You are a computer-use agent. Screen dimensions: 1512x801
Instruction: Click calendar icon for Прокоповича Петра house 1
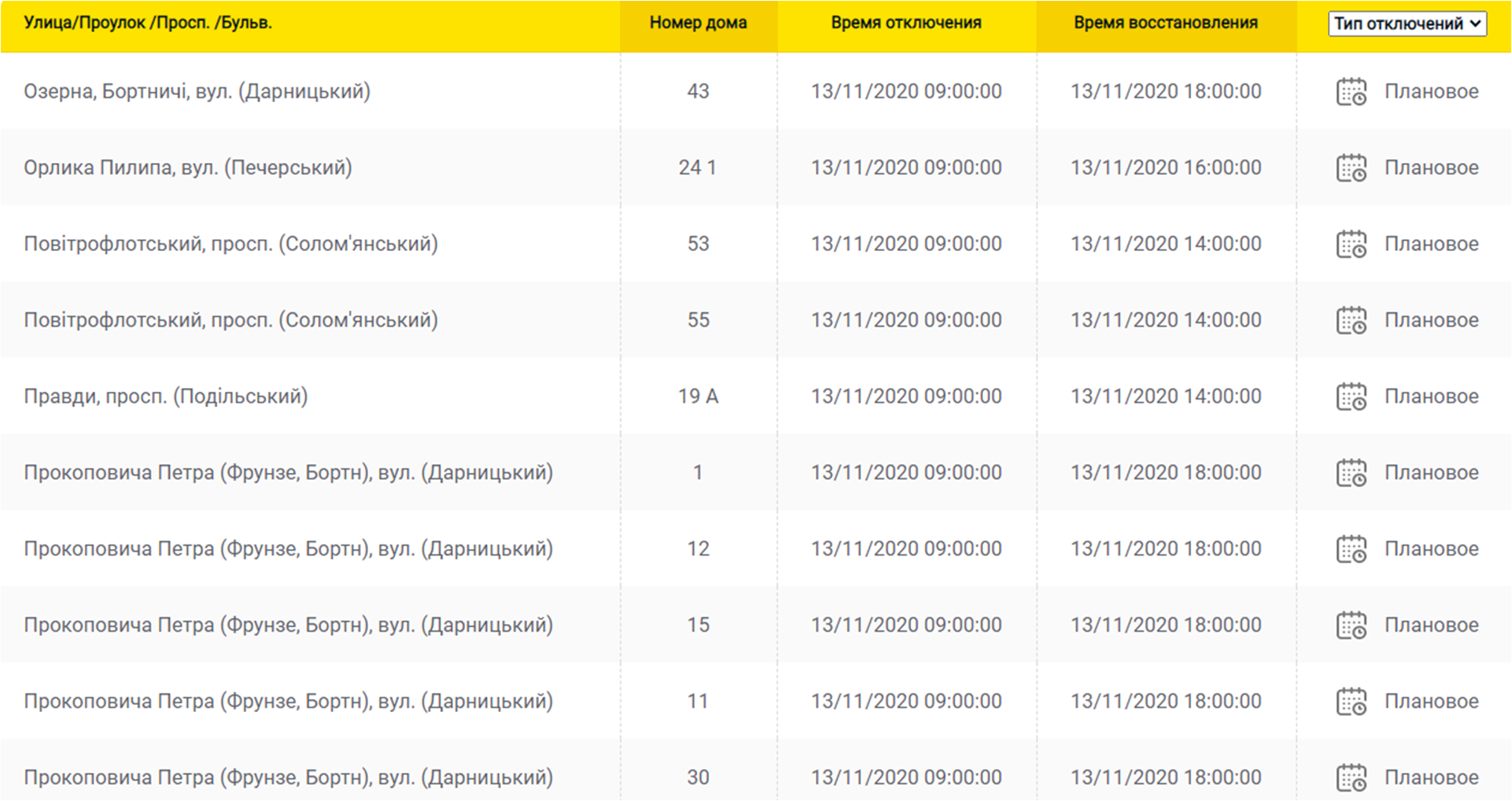click(1351, 474)
